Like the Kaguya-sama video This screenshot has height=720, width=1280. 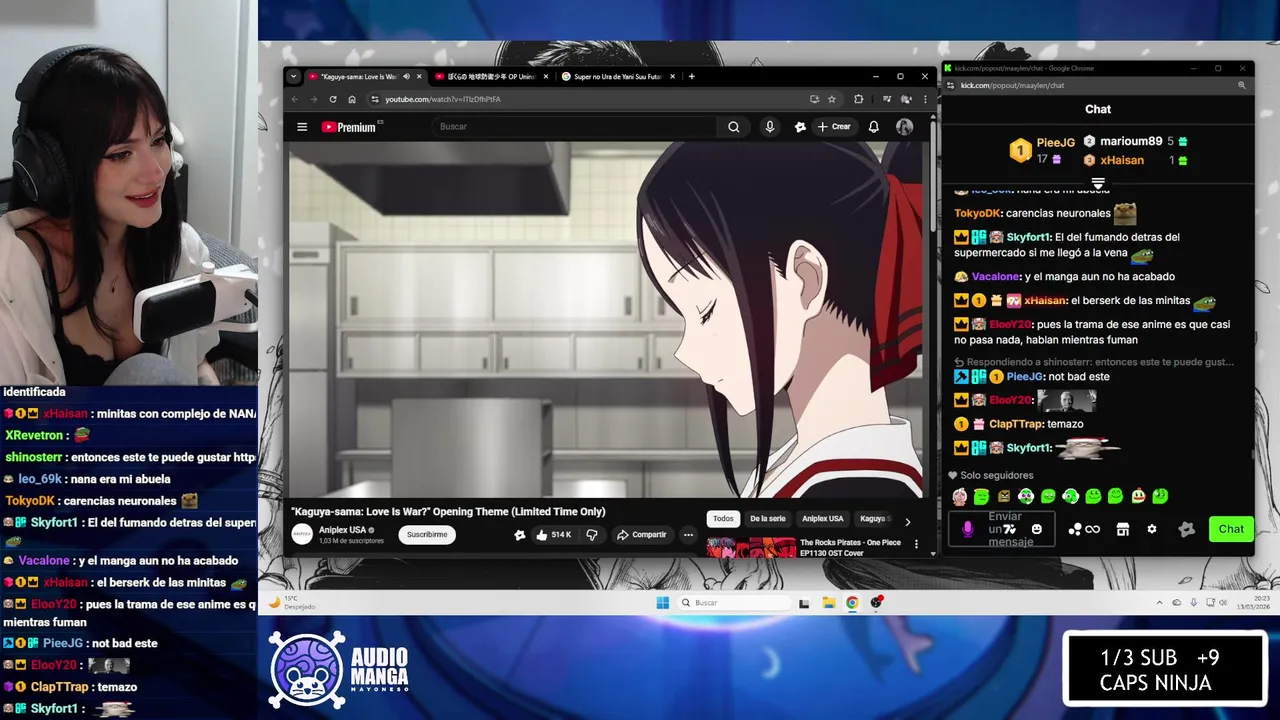(553, 535)
